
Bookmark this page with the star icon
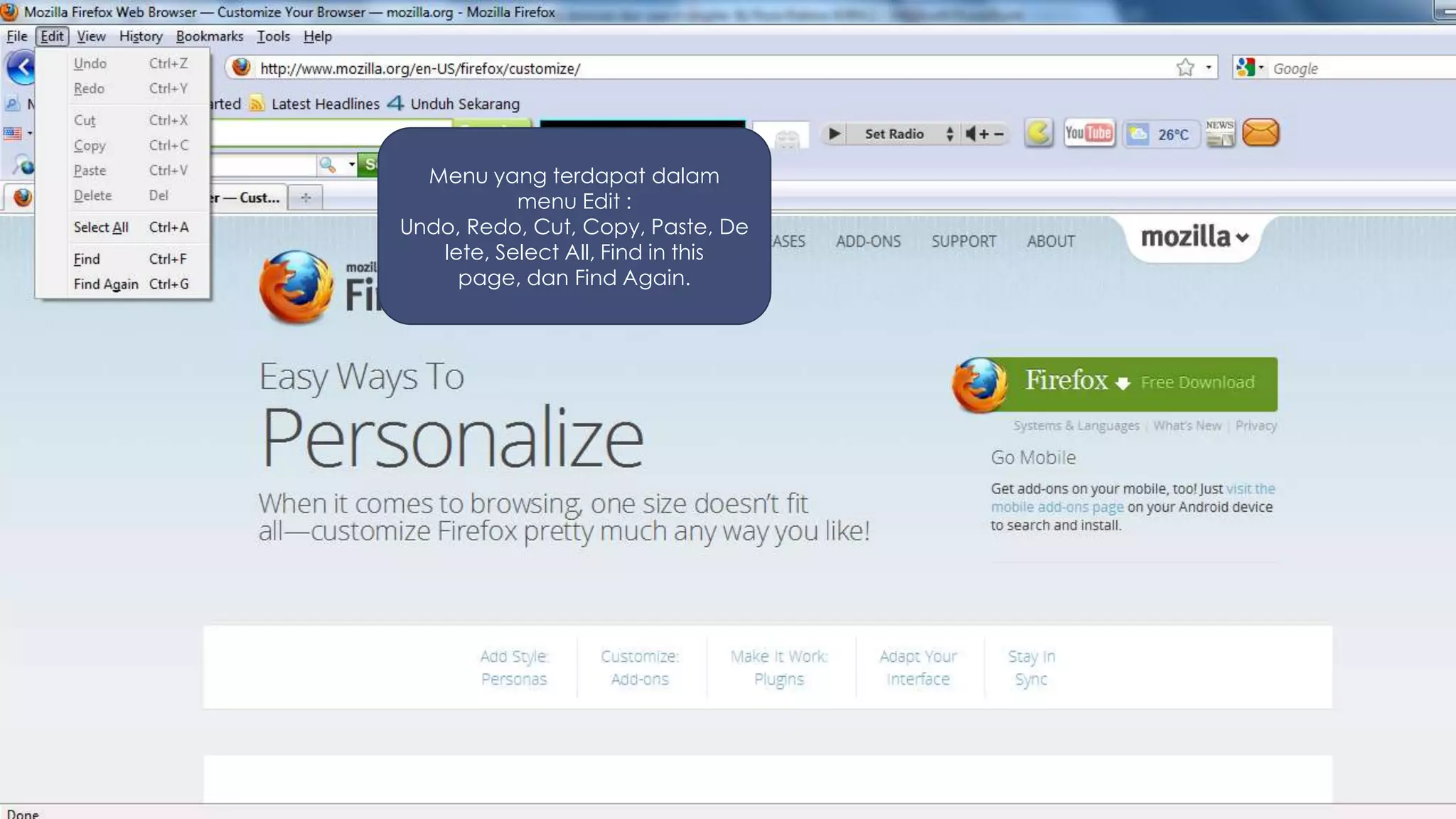(x=1185, y=68)
